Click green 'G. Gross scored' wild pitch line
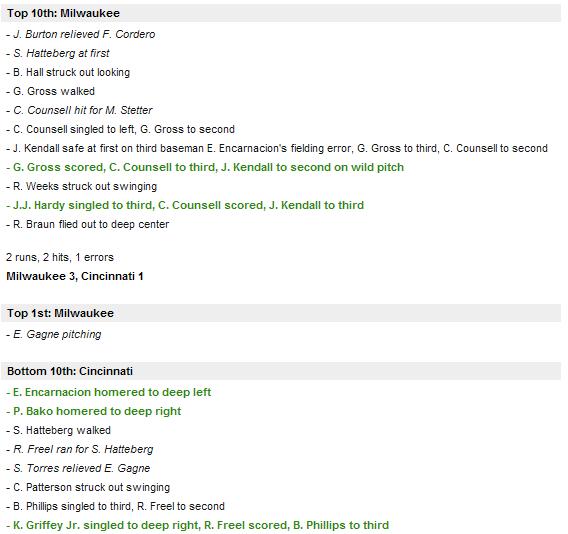This screenshot has height=534, width=568. pos(205,167)
